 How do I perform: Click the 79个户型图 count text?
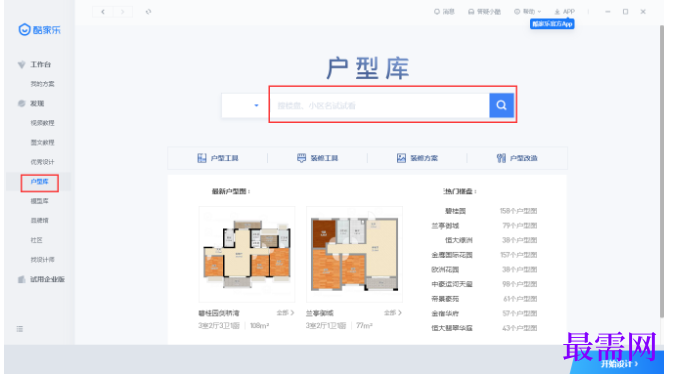520,226
